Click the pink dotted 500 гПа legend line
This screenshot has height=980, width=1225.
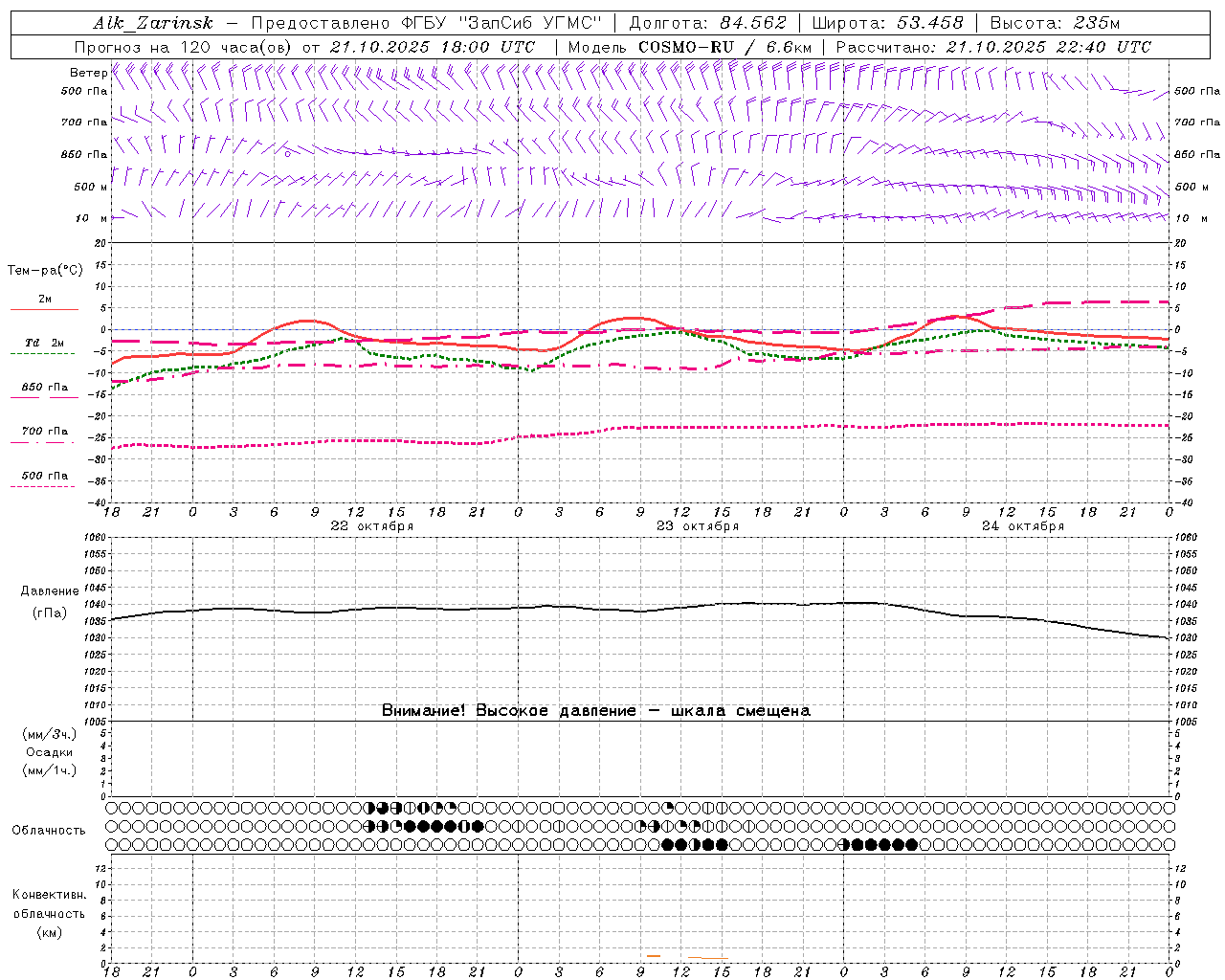(42, 486)
